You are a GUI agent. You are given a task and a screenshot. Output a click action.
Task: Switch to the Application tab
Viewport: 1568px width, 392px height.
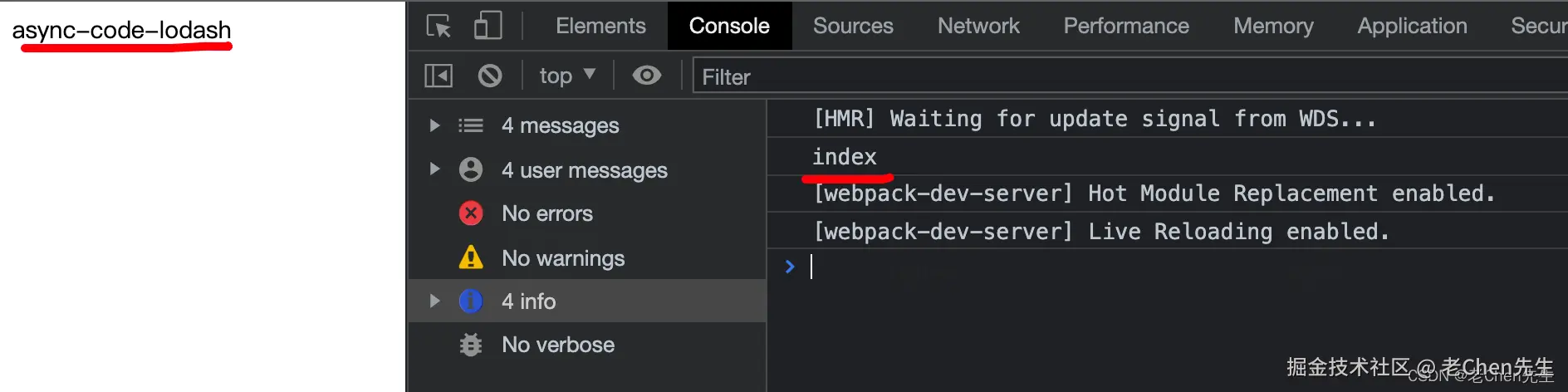1412,26
